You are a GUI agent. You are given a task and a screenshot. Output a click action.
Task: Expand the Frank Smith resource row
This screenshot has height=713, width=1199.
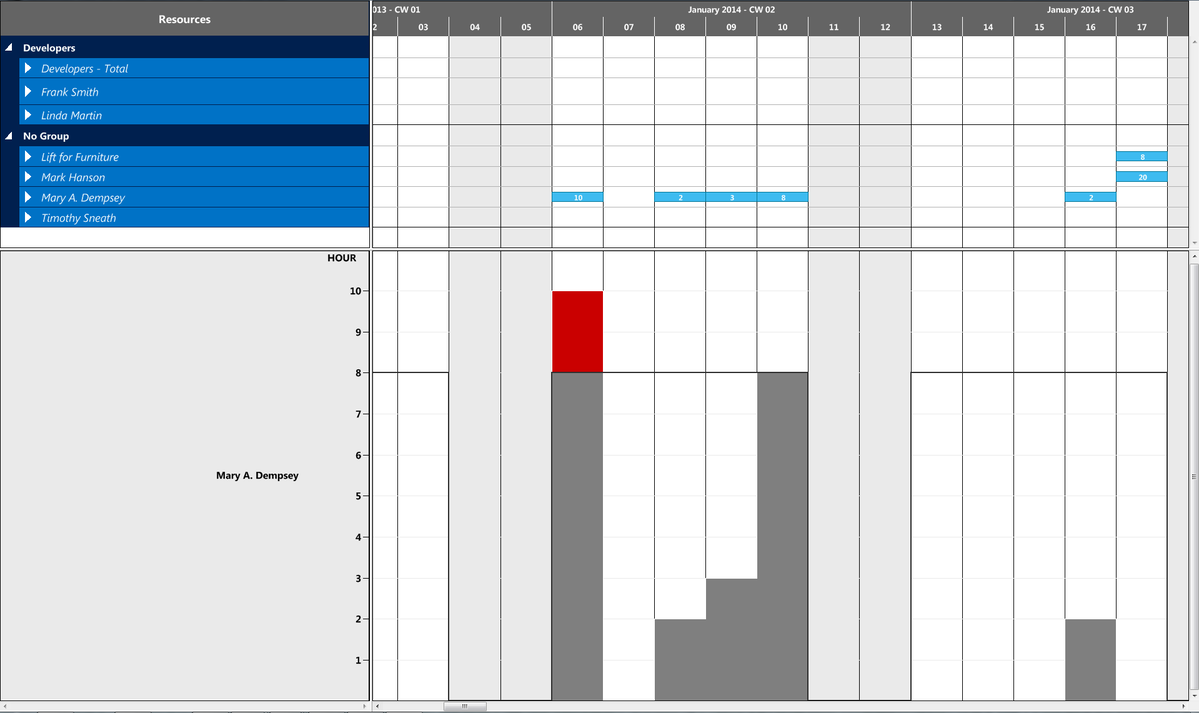point(28,91)
